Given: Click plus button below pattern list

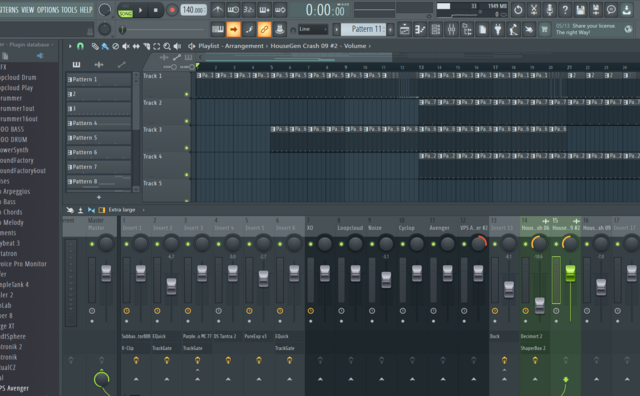Looking at the screenshot, I should coord(99,197).
